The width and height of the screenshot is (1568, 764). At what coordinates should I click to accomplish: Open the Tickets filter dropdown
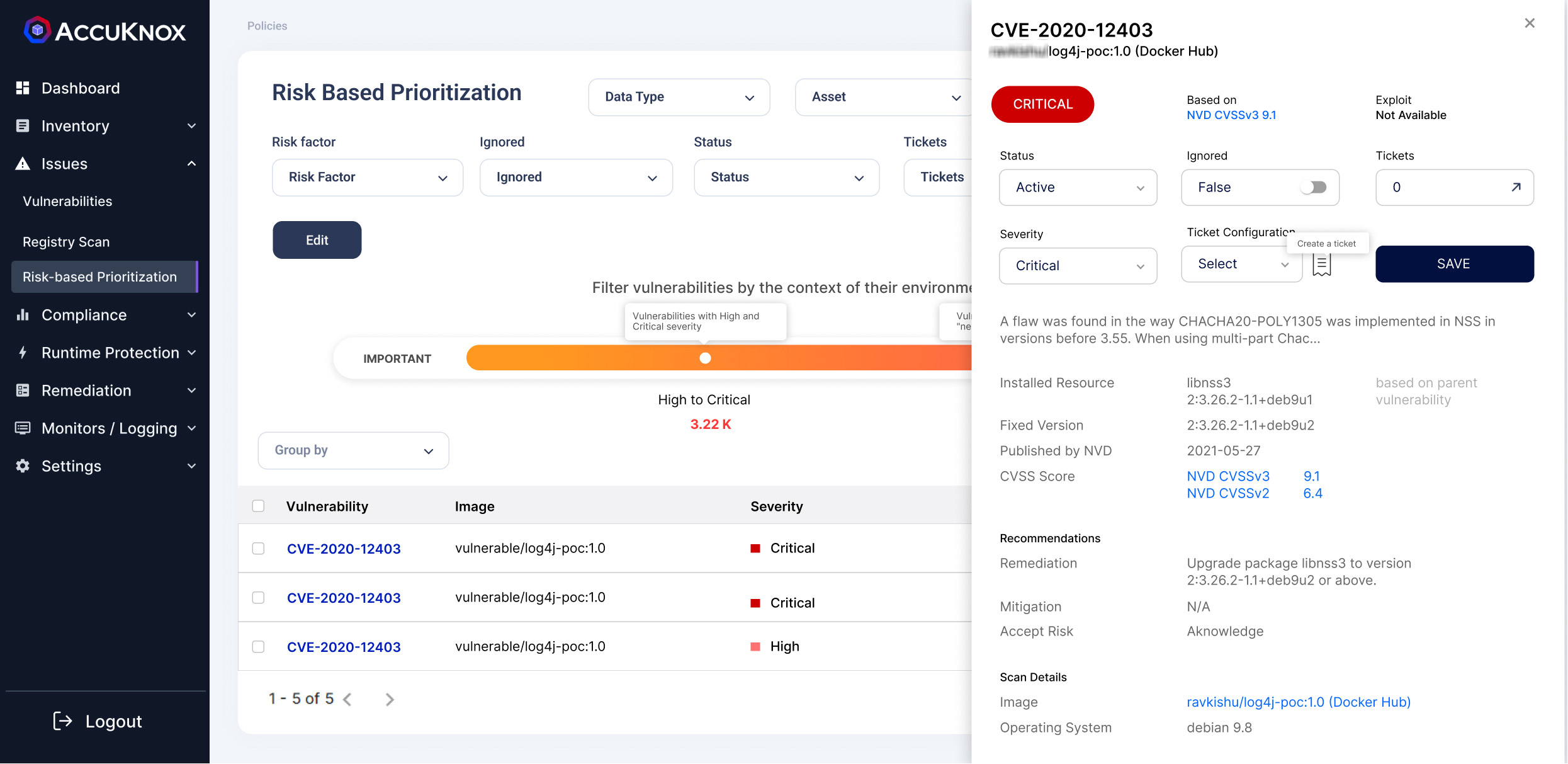[x=938, y=177]
